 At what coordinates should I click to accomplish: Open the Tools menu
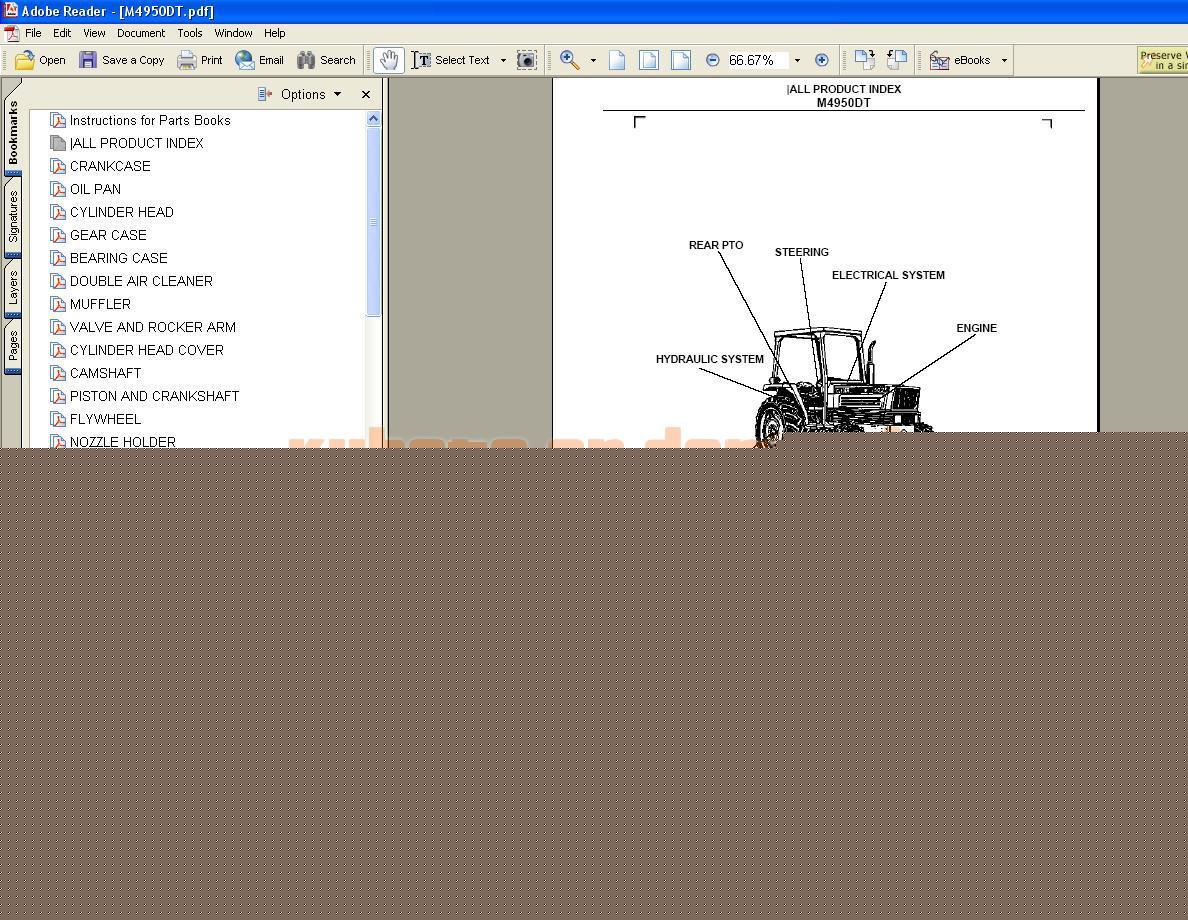click(x=189, y=33)
